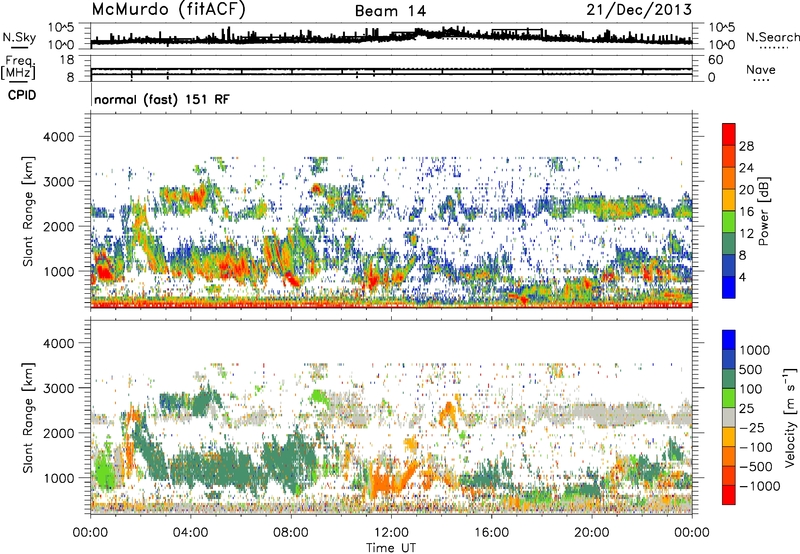This screenshot has height=554, width=800.
Task: Click the 2000 range tick of the power panel
Action: click(x=58, y=226)
